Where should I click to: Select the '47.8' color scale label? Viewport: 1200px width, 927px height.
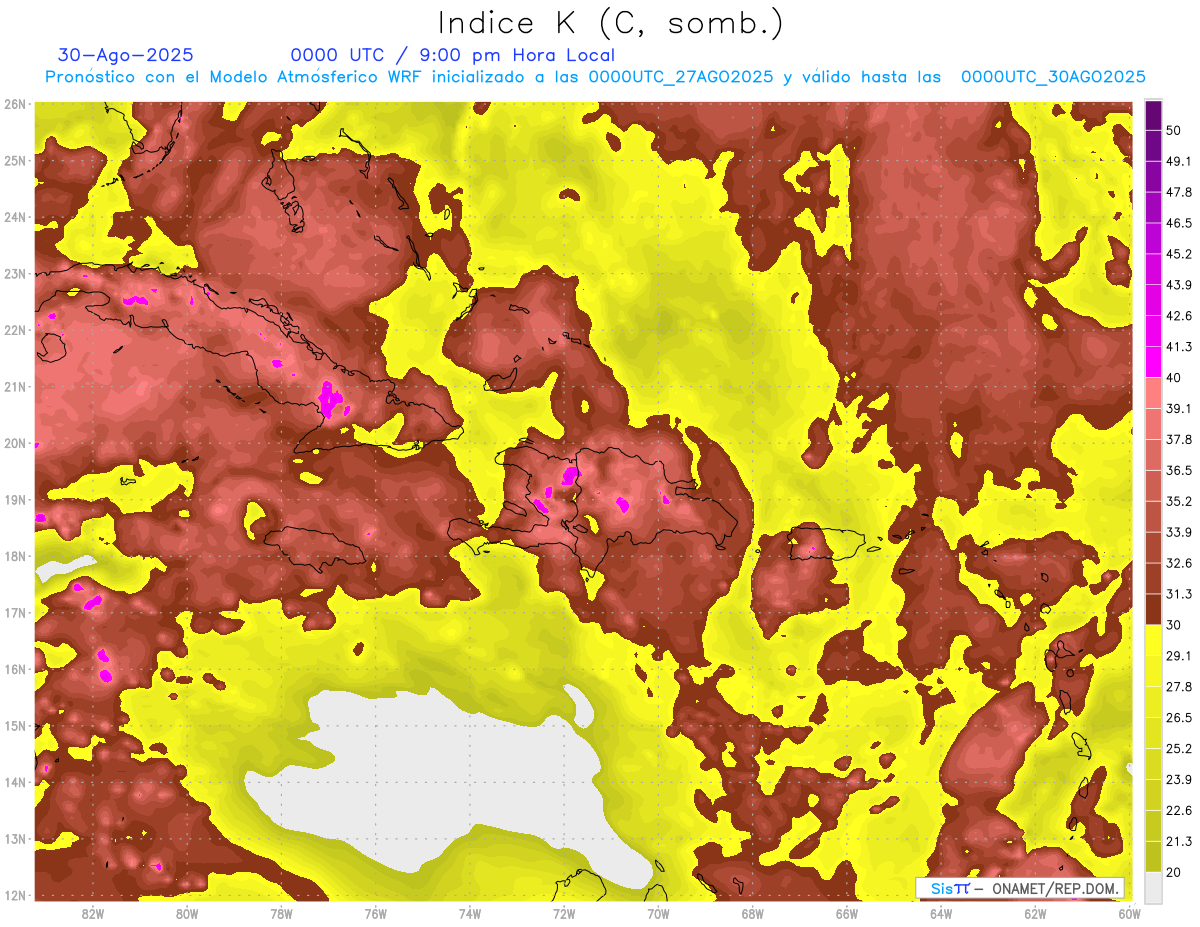pos(1178,191)
